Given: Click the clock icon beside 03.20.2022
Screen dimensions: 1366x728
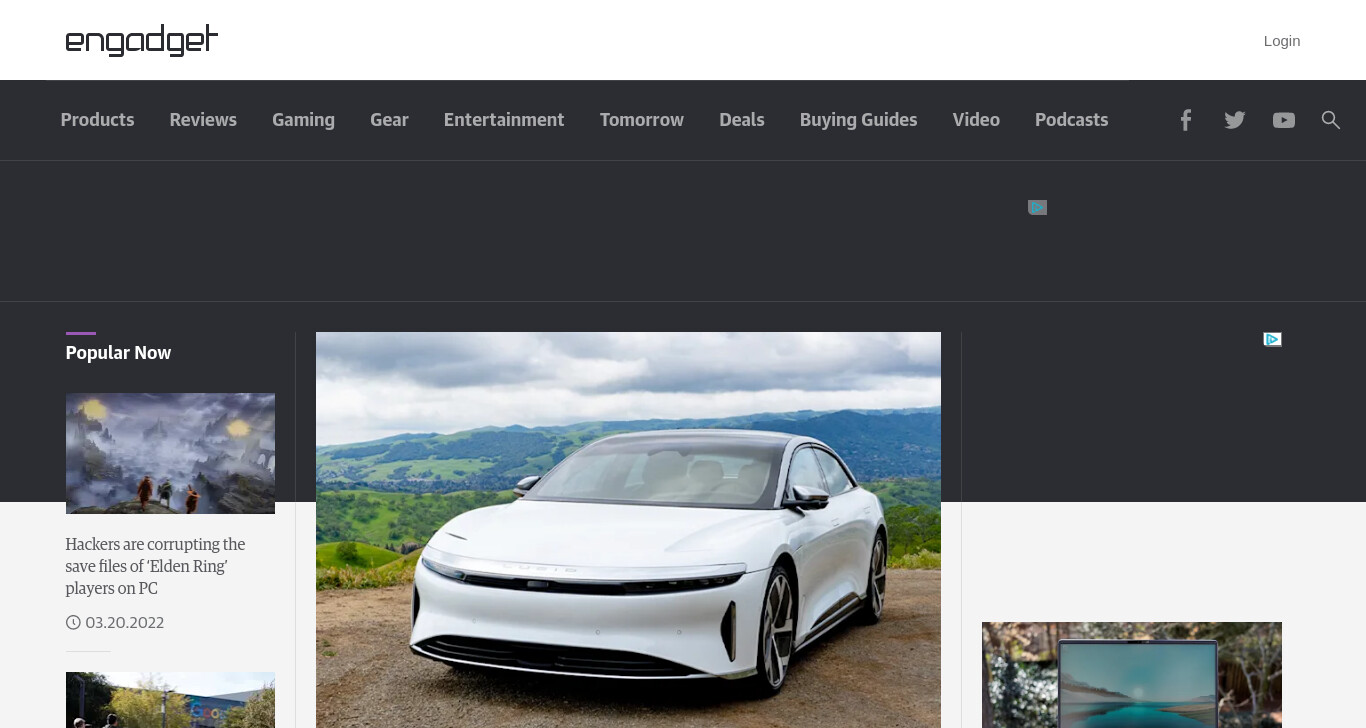Looking at the screenshot, I should 73,623.
